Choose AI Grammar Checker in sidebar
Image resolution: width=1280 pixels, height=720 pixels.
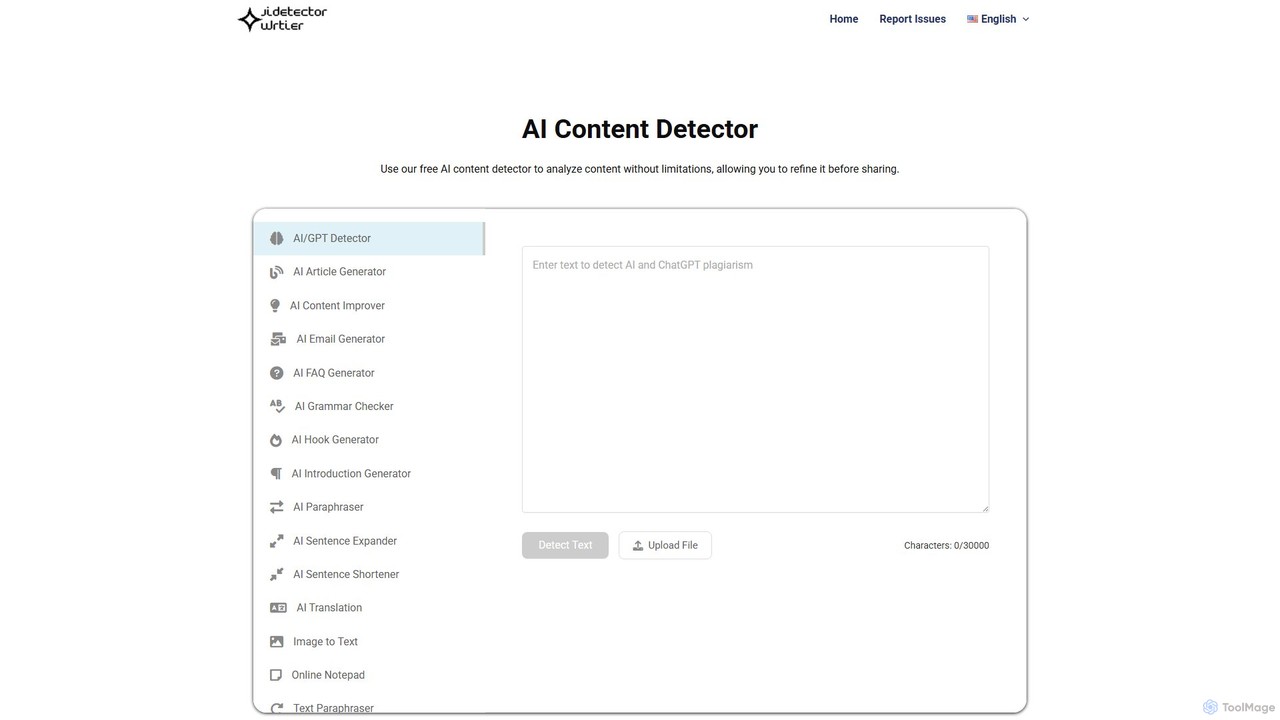(369, 406)
